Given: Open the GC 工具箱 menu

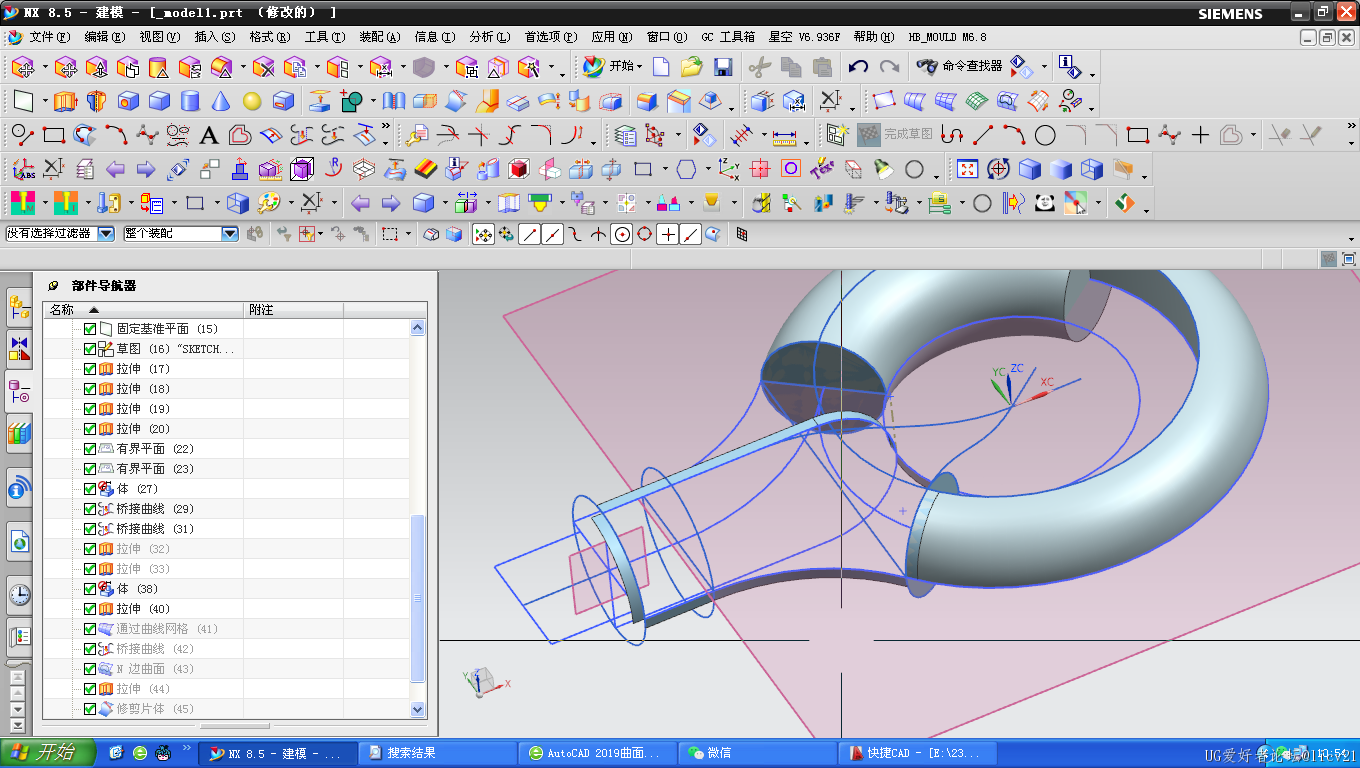Looking at the screenshot, I should pyautogui.click(x=728, y=37).
